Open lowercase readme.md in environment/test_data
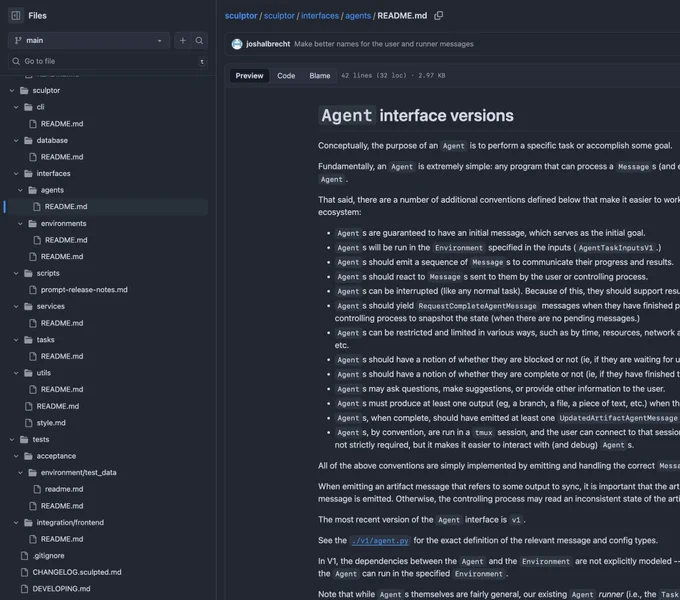 pos(64,489)
